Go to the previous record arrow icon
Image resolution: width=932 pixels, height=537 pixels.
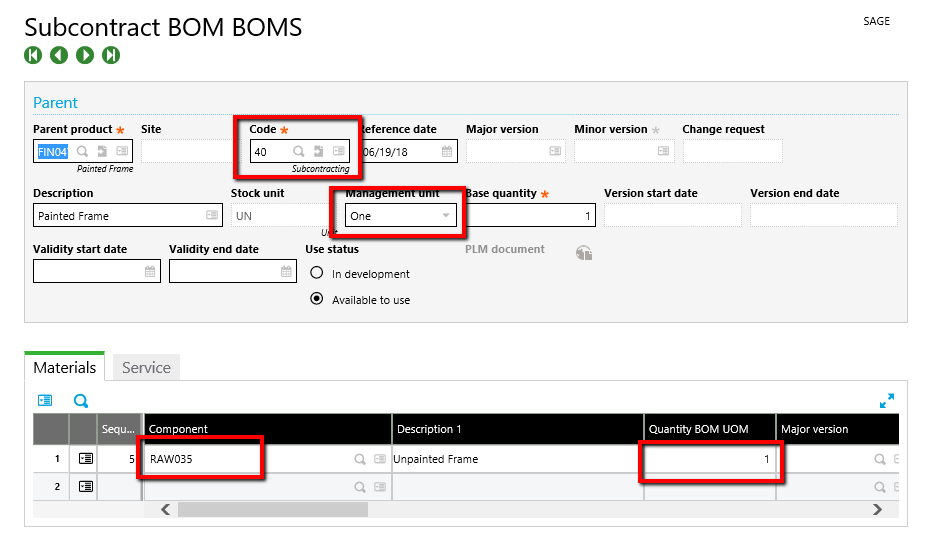click(59, 55)
